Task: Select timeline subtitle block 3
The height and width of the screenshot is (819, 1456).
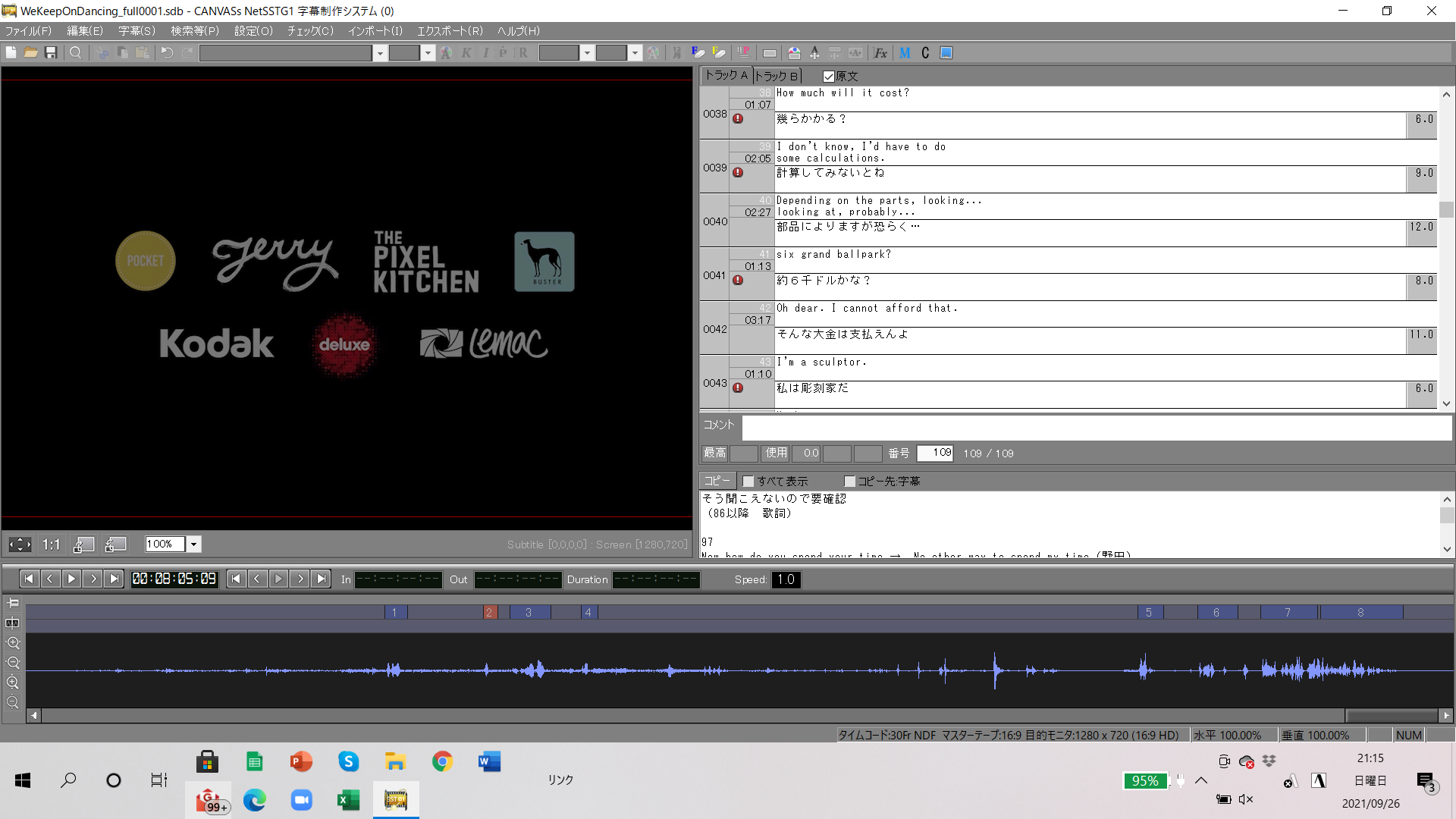Action: tap(529, 612)
